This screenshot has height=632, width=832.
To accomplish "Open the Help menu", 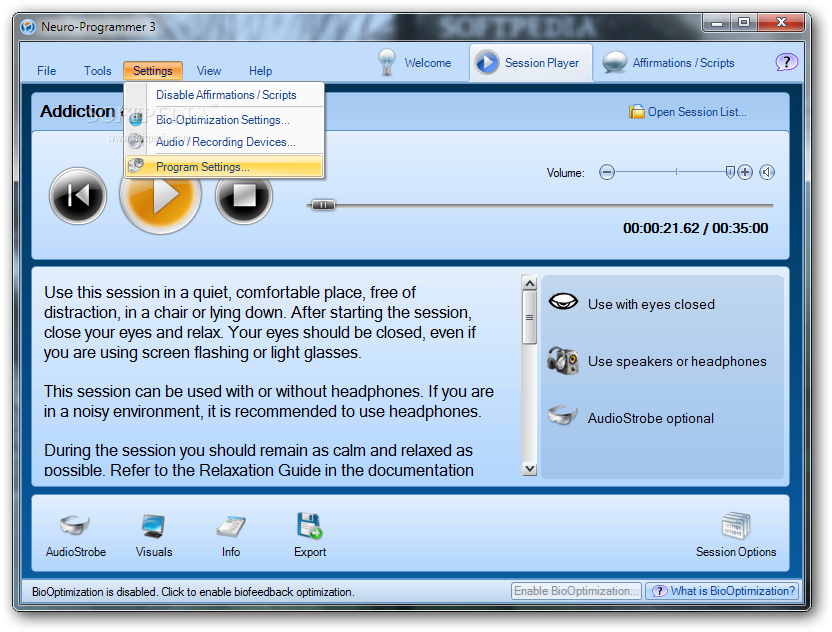I will click(x=261, y=71).
